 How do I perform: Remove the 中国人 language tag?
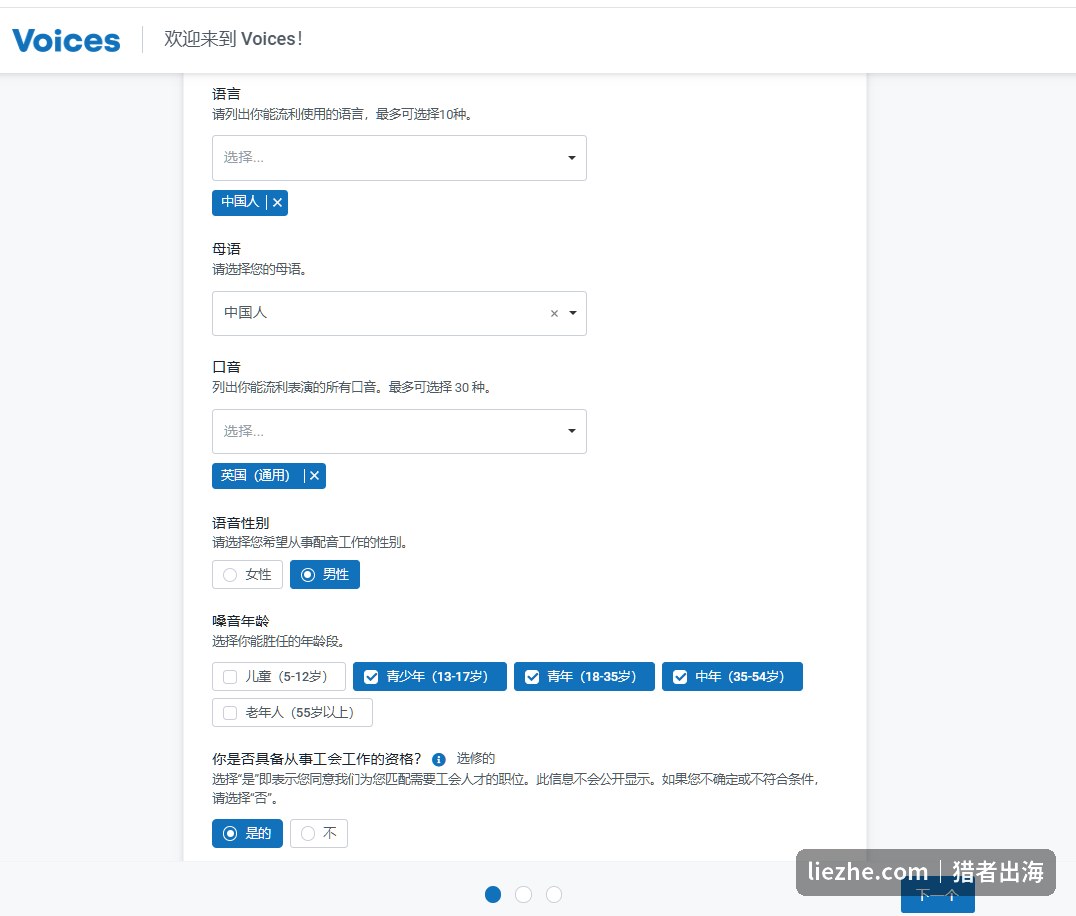click(x=277, y=202)
